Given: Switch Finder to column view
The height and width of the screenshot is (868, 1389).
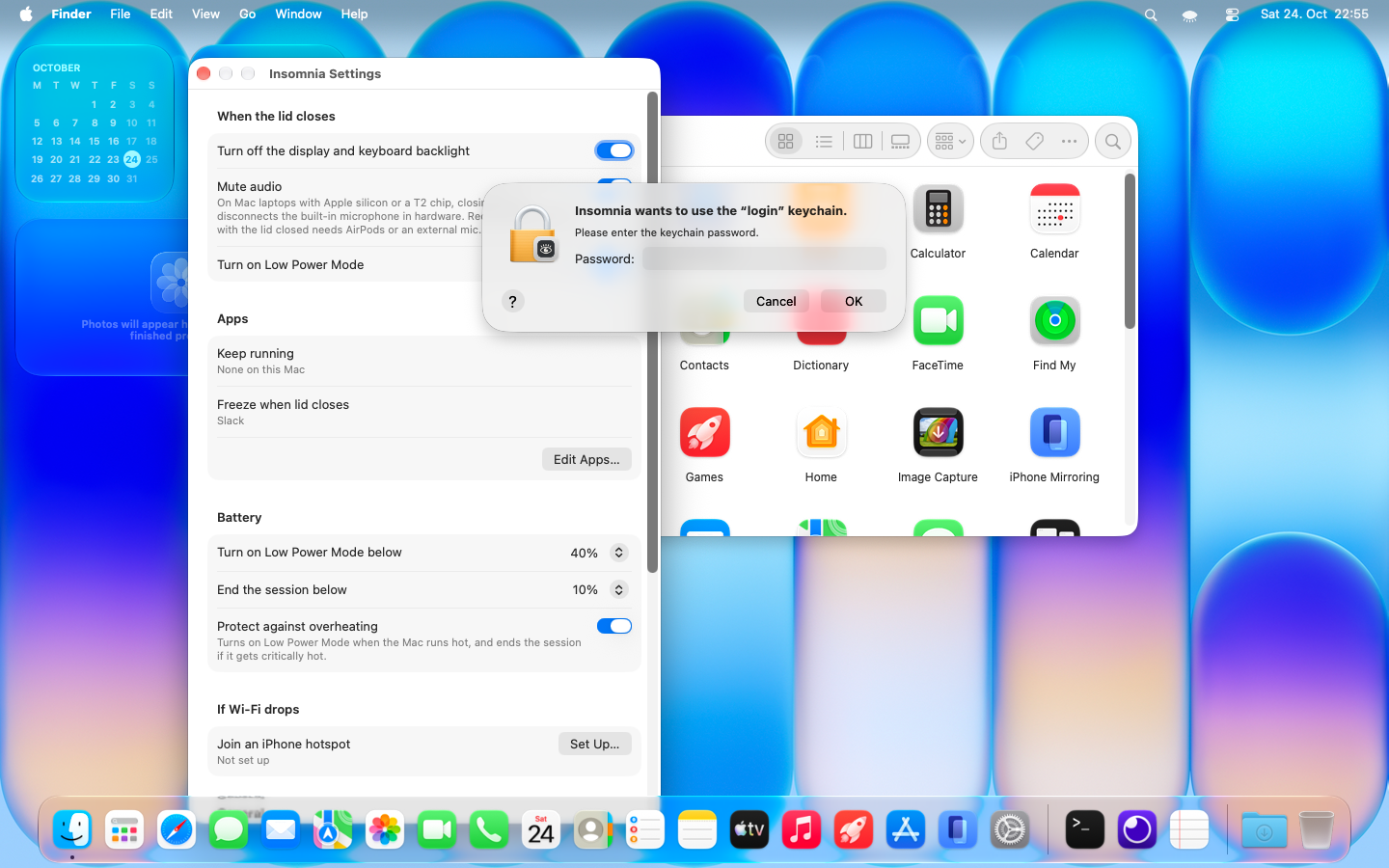Looking at the screenshot, I should point(862,142).
